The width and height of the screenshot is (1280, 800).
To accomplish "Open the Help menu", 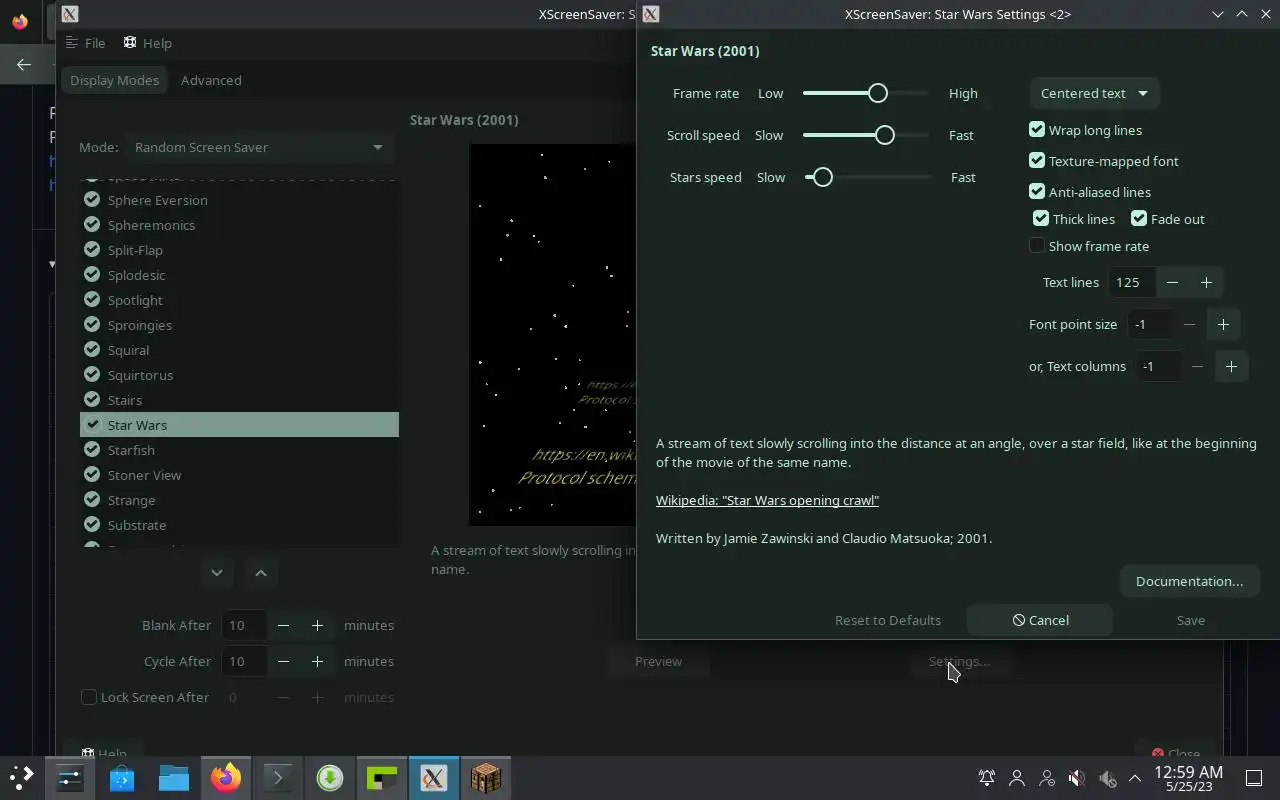I will click(x=148, y=43).
